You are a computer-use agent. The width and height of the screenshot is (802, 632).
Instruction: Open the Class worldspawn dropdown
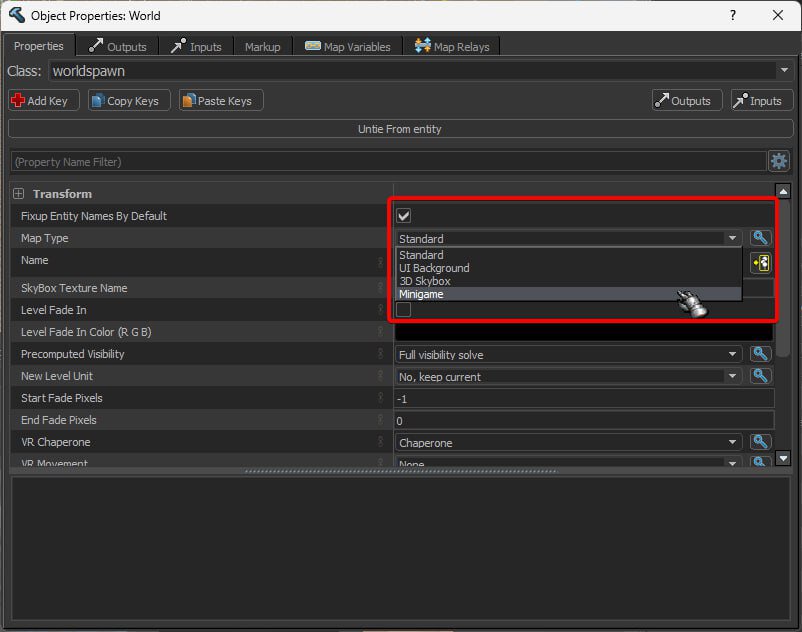783,71
